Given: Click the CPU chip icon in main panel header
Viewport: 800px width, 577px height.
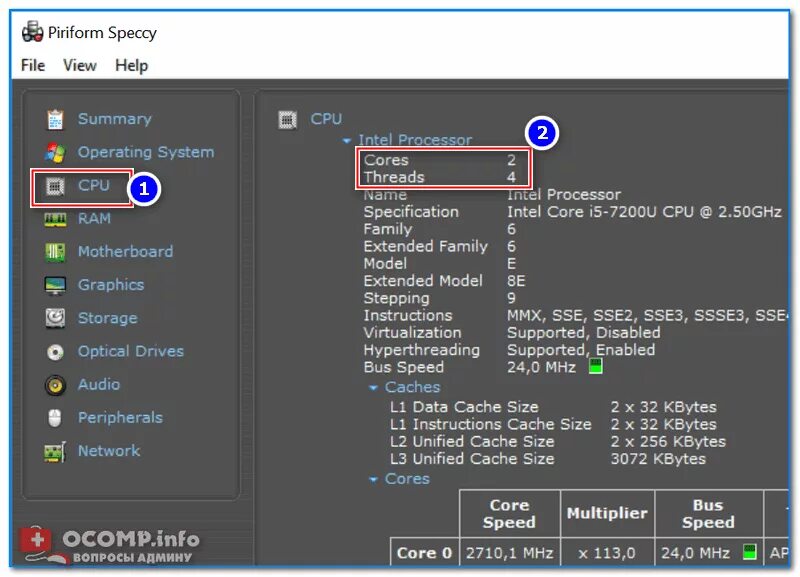Looking at the screenshot, I should pos(287,120).
